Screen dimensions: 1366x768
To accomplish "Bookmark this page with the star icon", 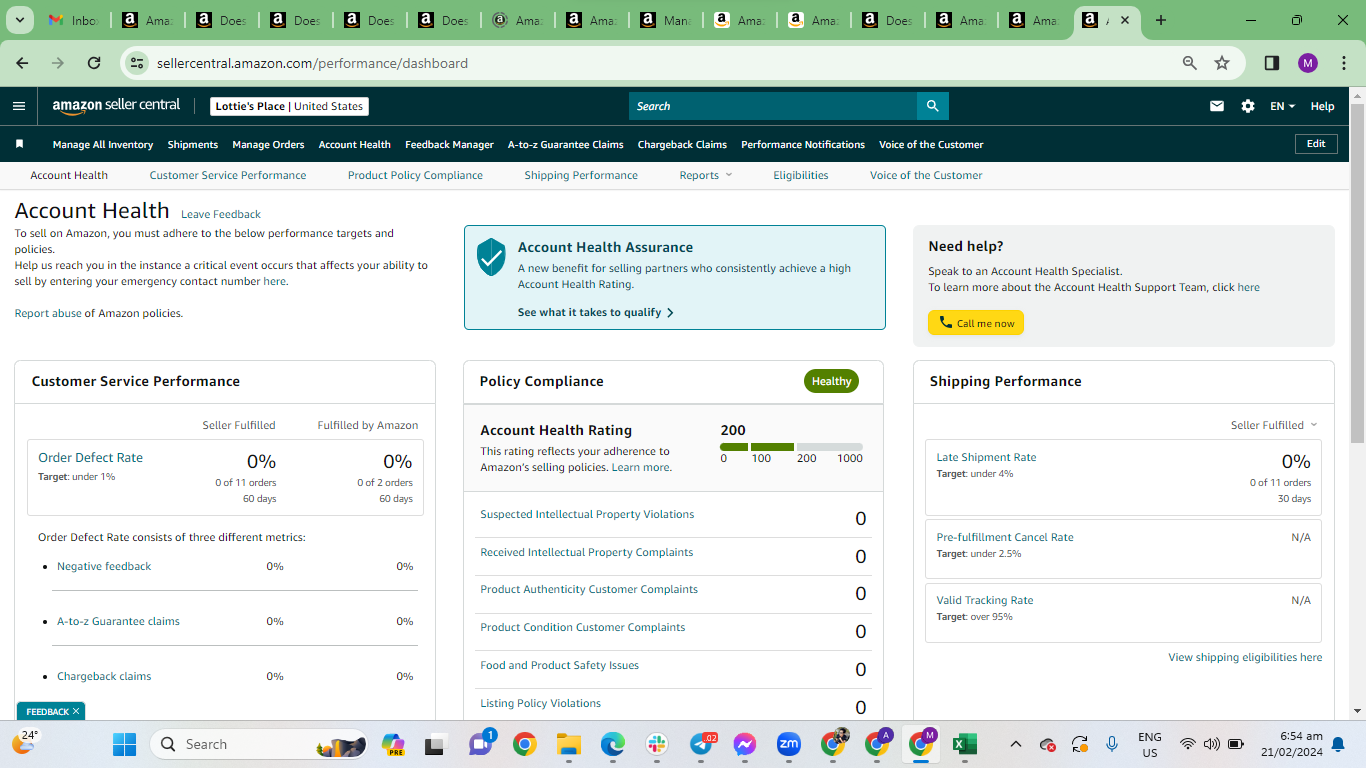I will [1222, 63].
